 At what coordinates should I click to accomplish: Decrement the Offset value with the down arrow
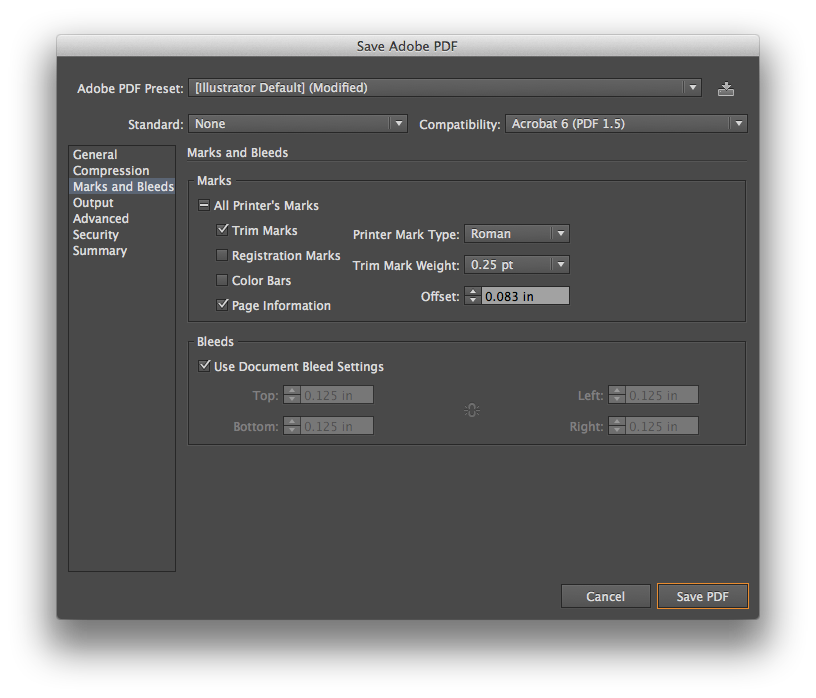[472, 299]
